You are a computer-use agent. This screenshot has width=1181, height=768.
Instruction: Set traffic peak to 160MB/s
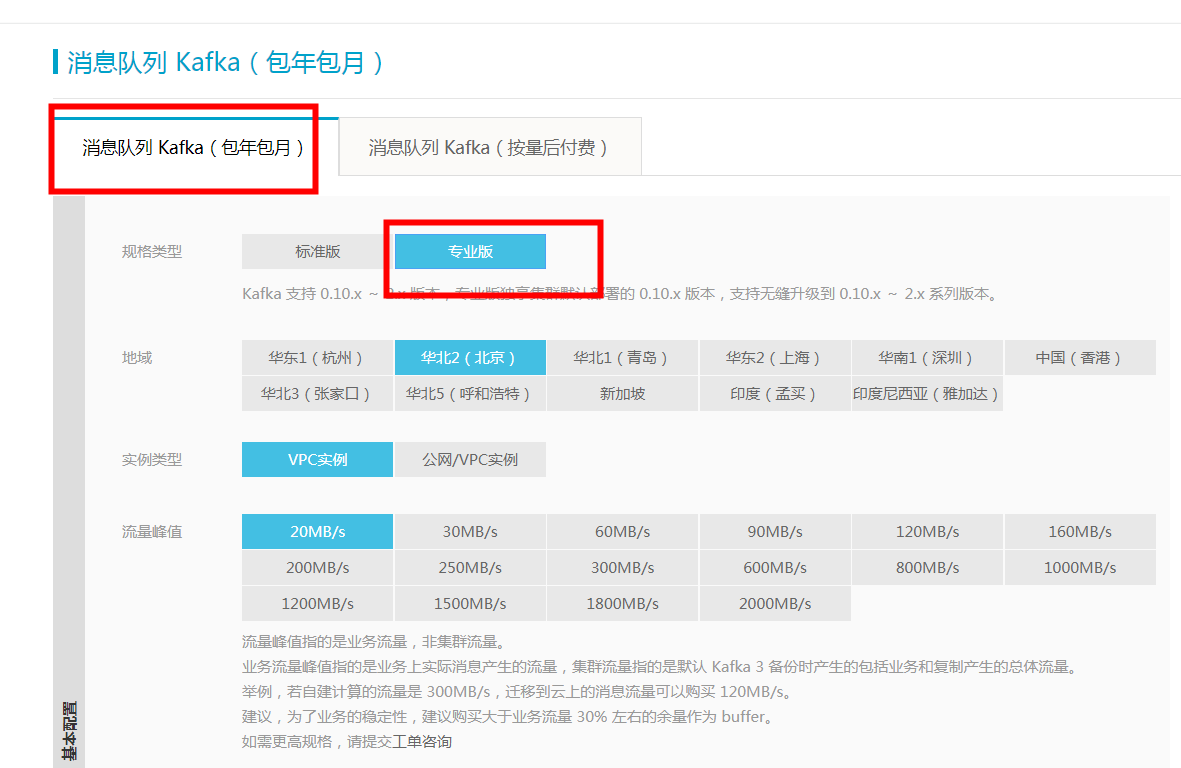pos(1080,532)
